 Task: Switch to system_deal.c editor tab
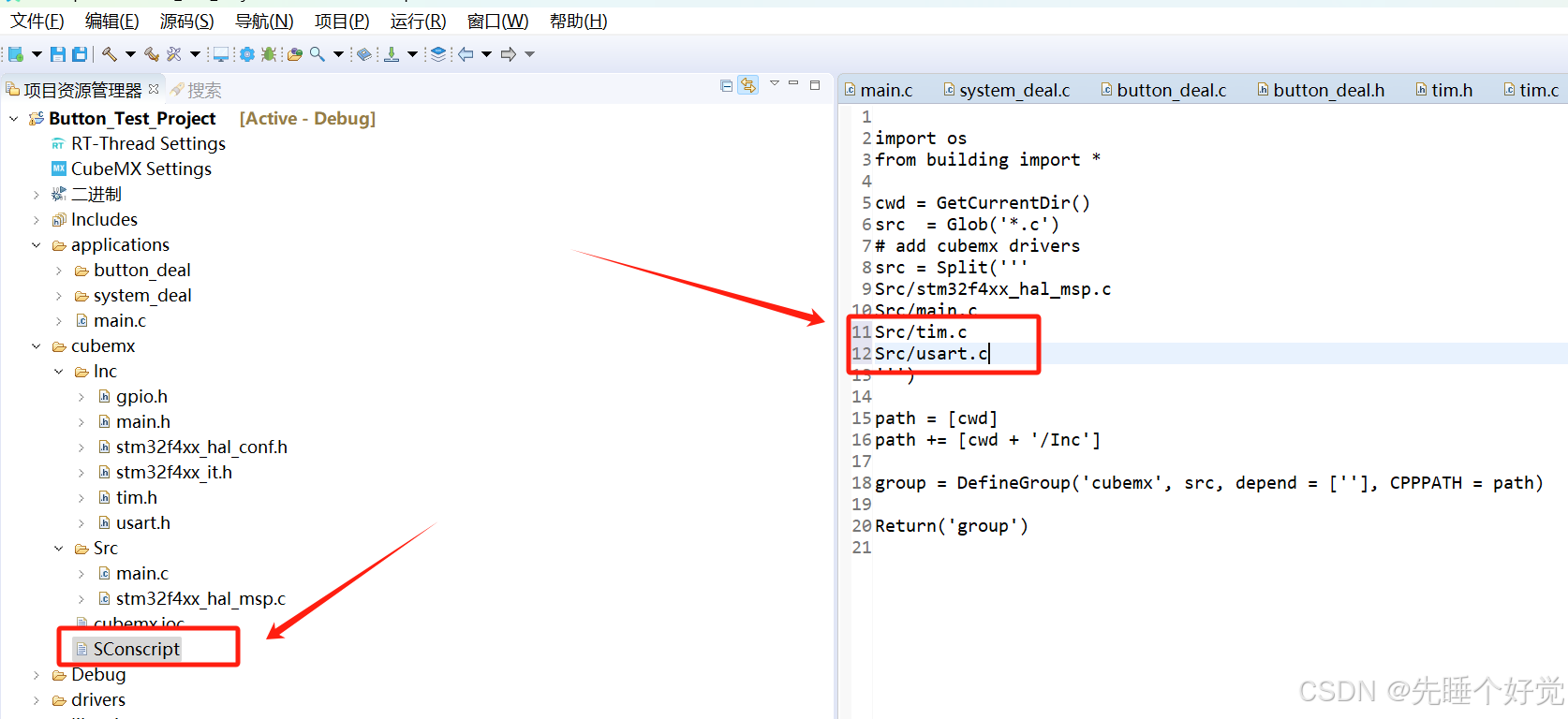[1007, 90]
